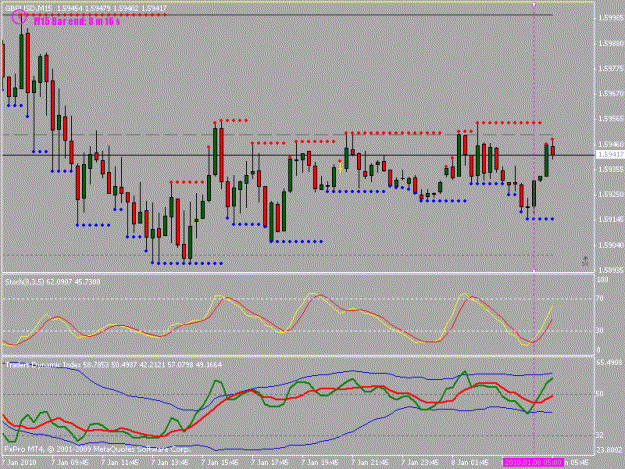Click the white handle at the bottom of the magenta vertical line
625x469 pixels.
coord(534,271)
